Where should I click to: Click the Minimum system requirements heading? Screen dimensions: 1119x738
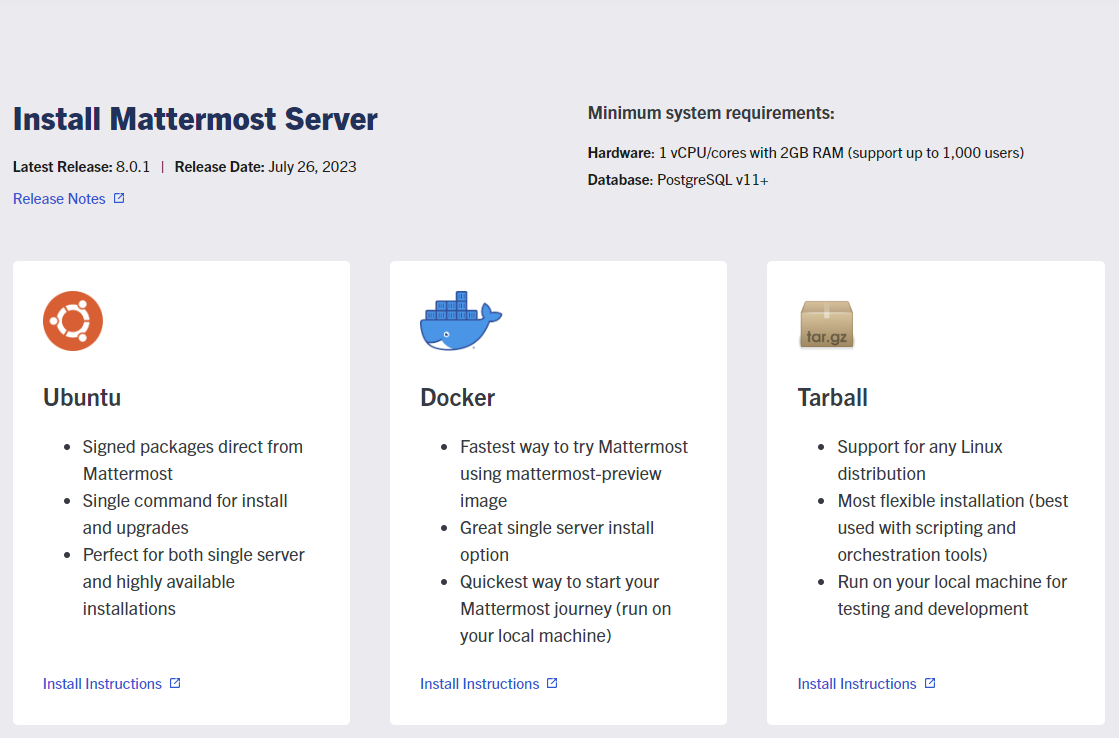click(x=711, y=113)
